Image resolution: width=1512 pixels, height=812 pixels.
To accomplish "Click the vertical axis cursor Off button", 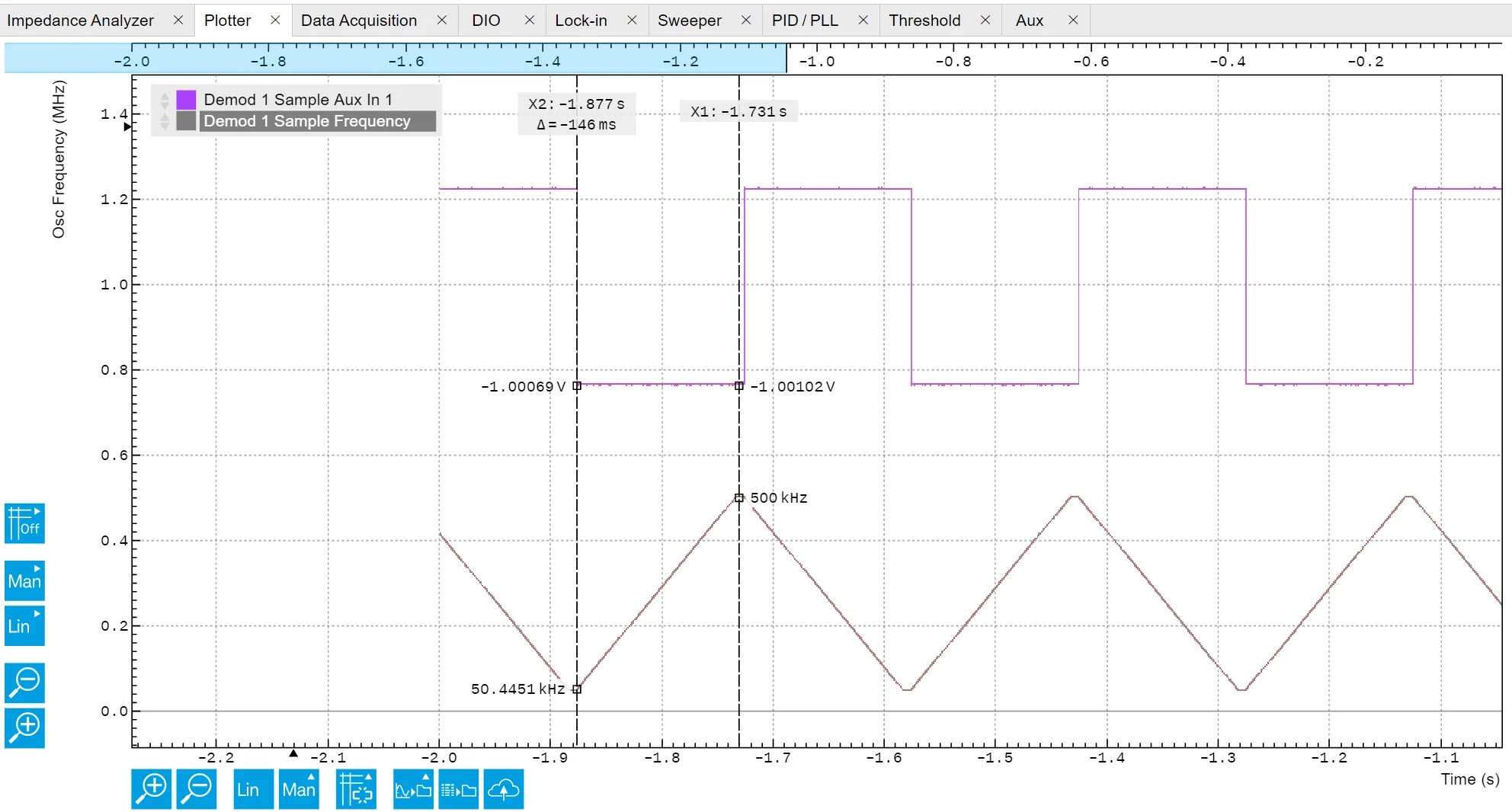I will [x=24, y=523].
